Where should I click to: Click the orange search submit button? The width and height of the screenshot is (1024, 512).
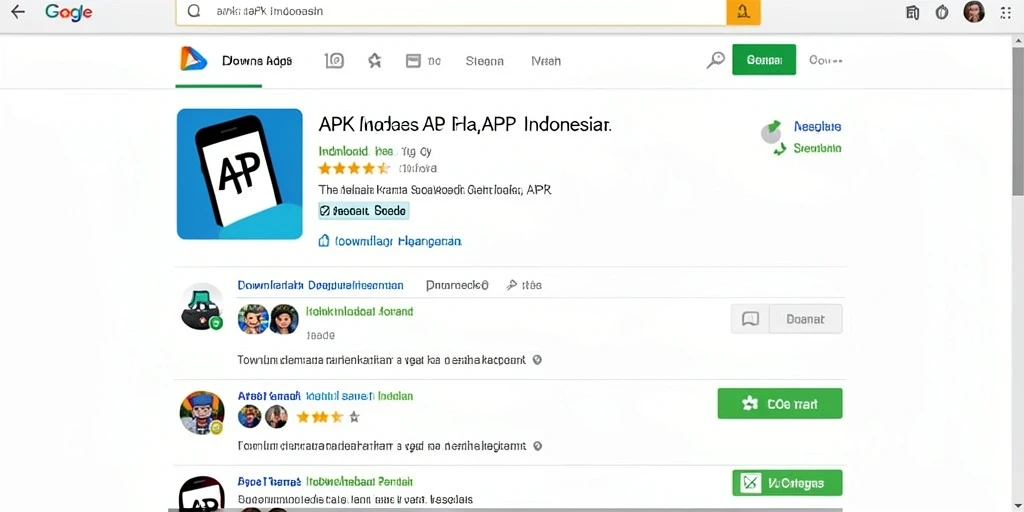pos(743,12)
